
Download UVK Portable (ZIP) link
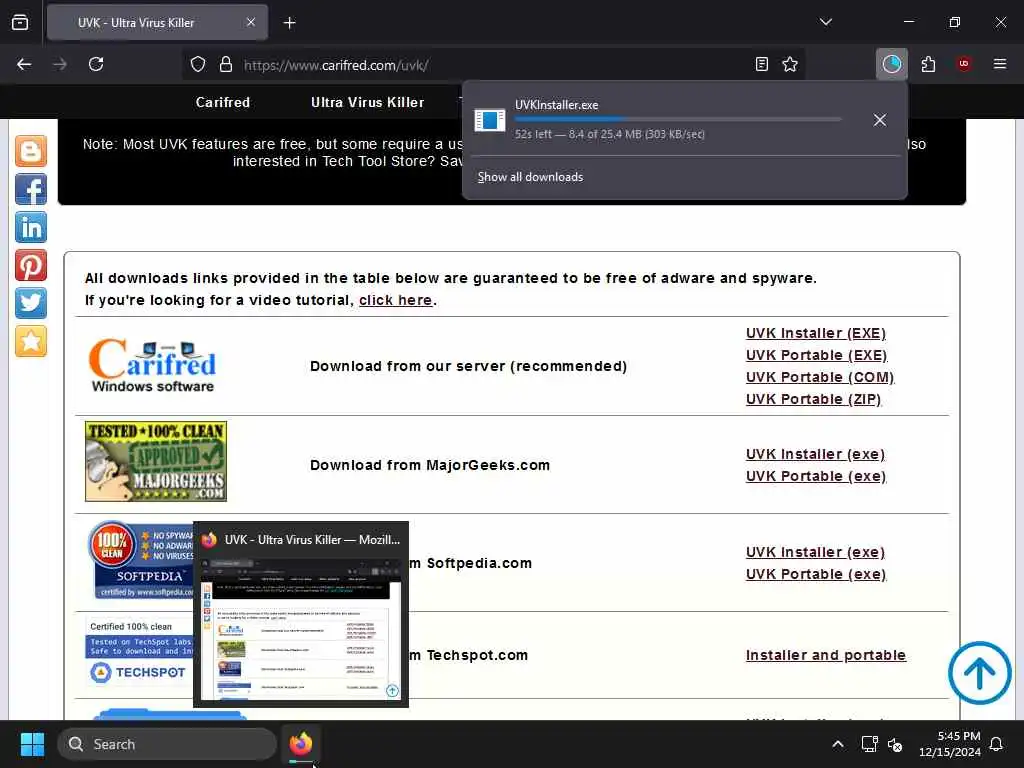point(813,400)
